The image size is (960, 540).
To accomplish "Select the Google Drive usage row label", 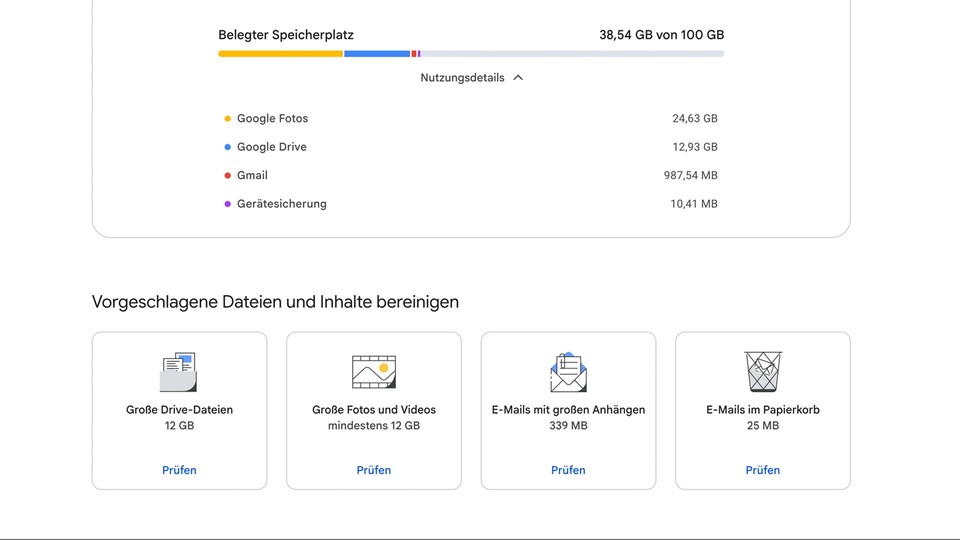I will pos(272,147).
